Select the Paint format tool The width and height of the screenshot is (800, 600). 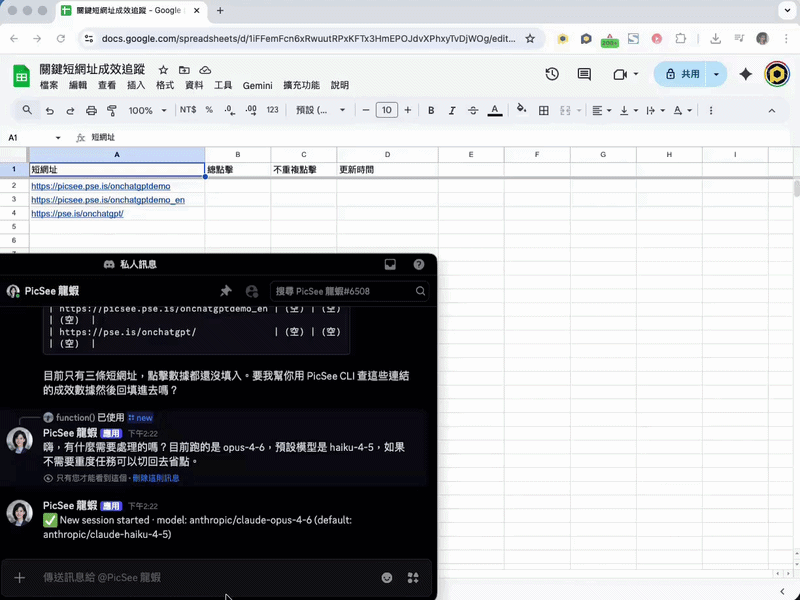pos(112,110)
